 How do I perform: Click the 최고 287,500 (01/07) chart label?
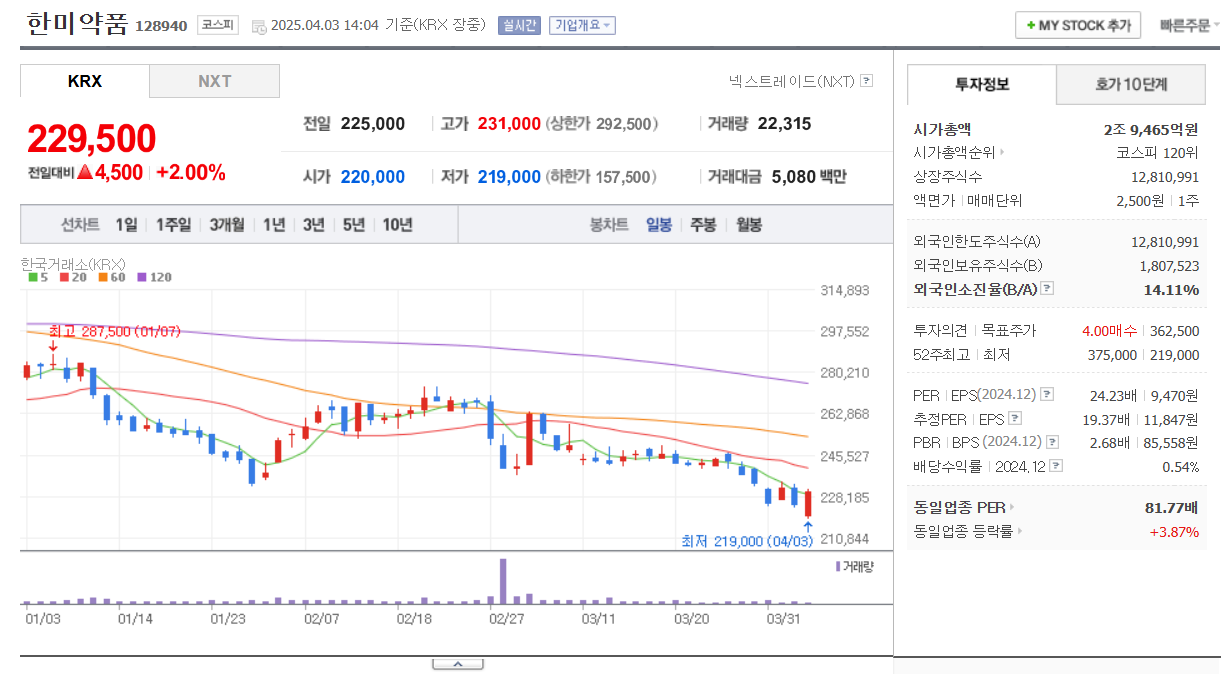[x=114, y=331]
